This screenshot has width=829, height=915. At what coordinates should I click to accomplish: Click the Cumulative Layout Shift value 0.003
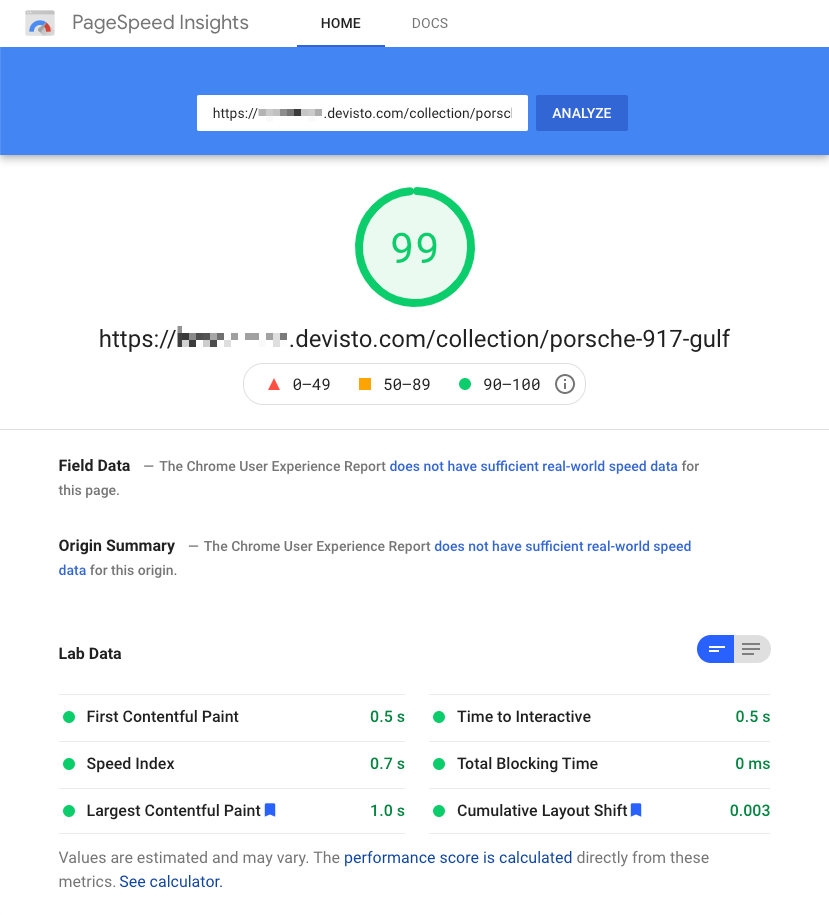pyautogui.click(x=750, y=811)
